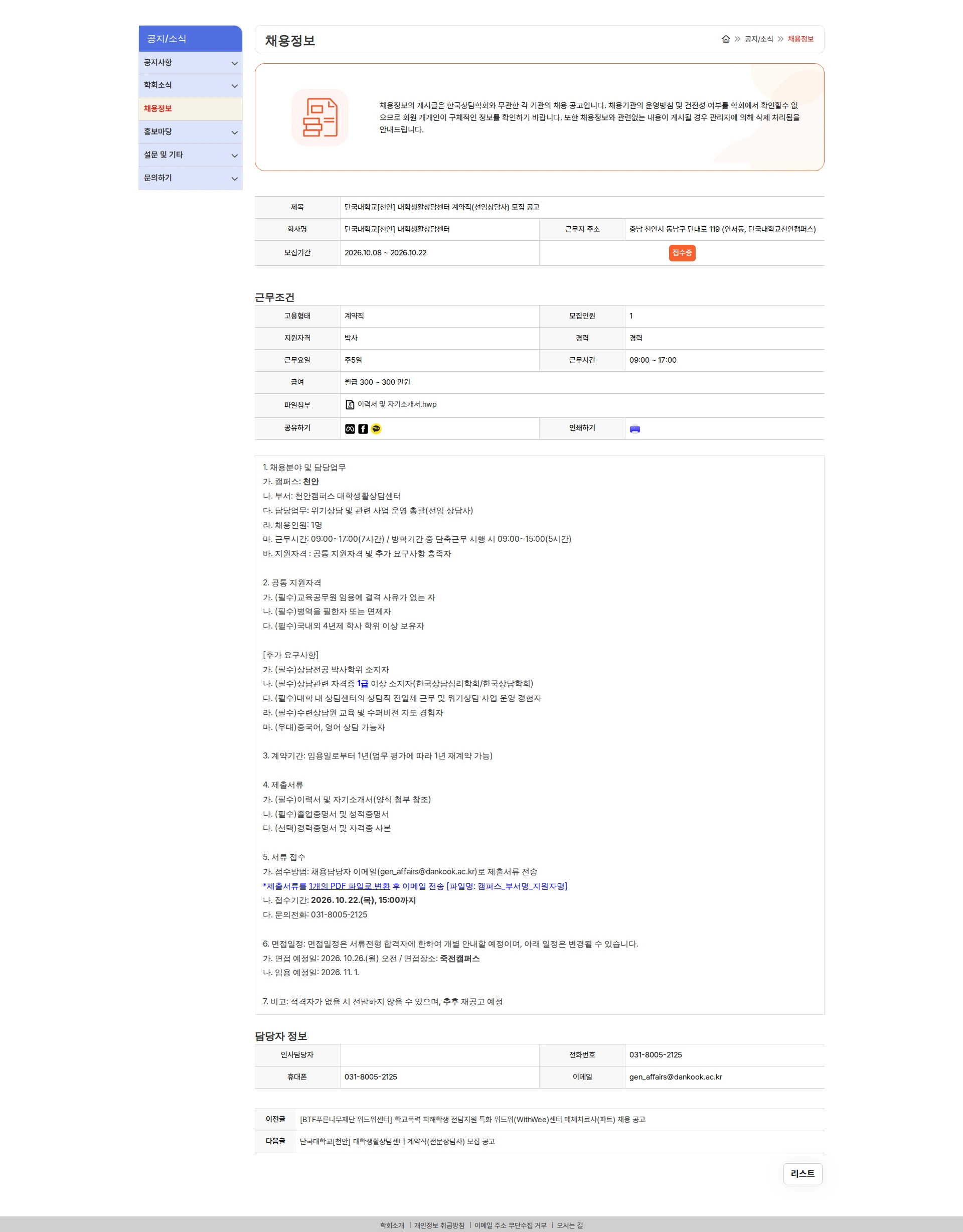Click the posting title 단국대학교[천안] 모집 공고
The width and height of the screenshot is (963, 1232).
coord(442,207)
